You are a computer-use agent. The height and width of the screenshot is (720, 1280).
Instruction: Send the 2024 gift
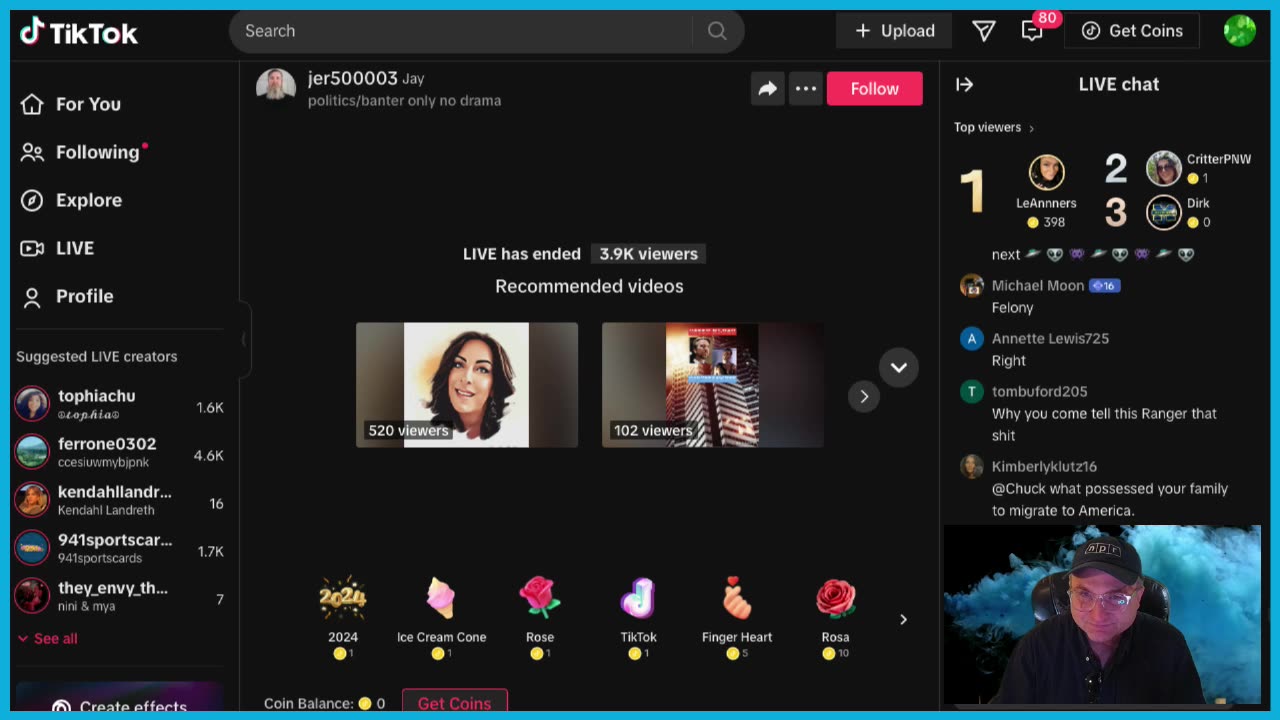343,617
